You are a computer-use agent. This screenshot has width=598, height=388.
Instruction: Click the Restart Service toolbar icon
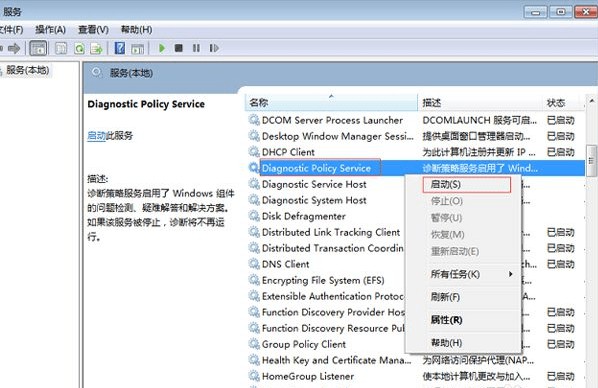tap(214, 48)
